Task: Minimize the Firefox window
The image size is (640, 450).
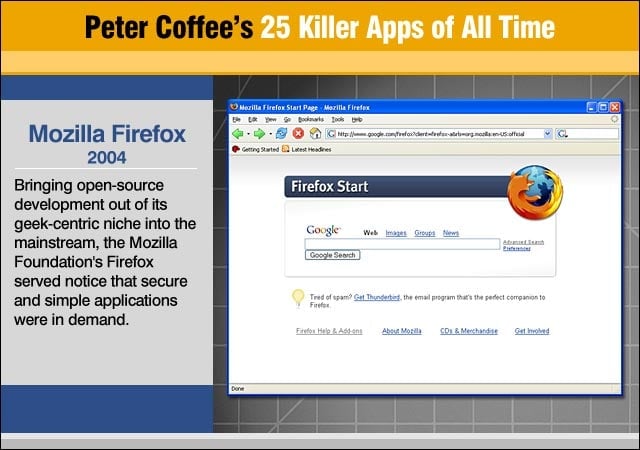Action: click(x=591, y=107)
